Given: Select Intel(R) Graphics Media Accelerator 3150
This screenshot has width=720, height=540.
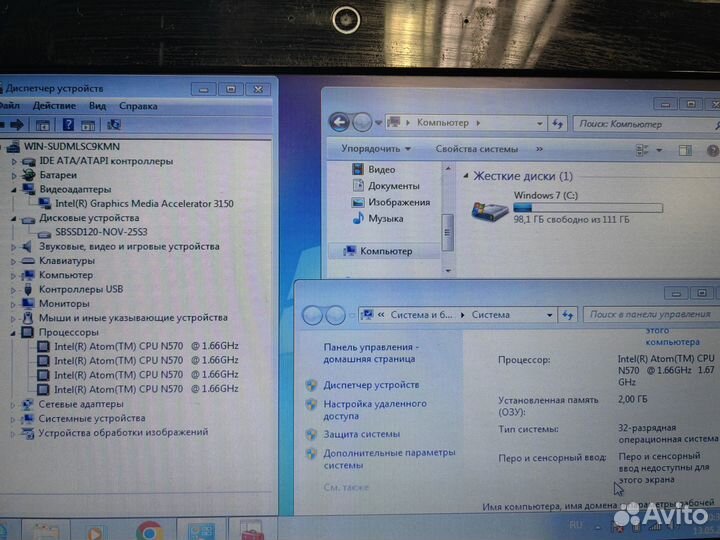Looking at the screenshot, I should (144, 203).
